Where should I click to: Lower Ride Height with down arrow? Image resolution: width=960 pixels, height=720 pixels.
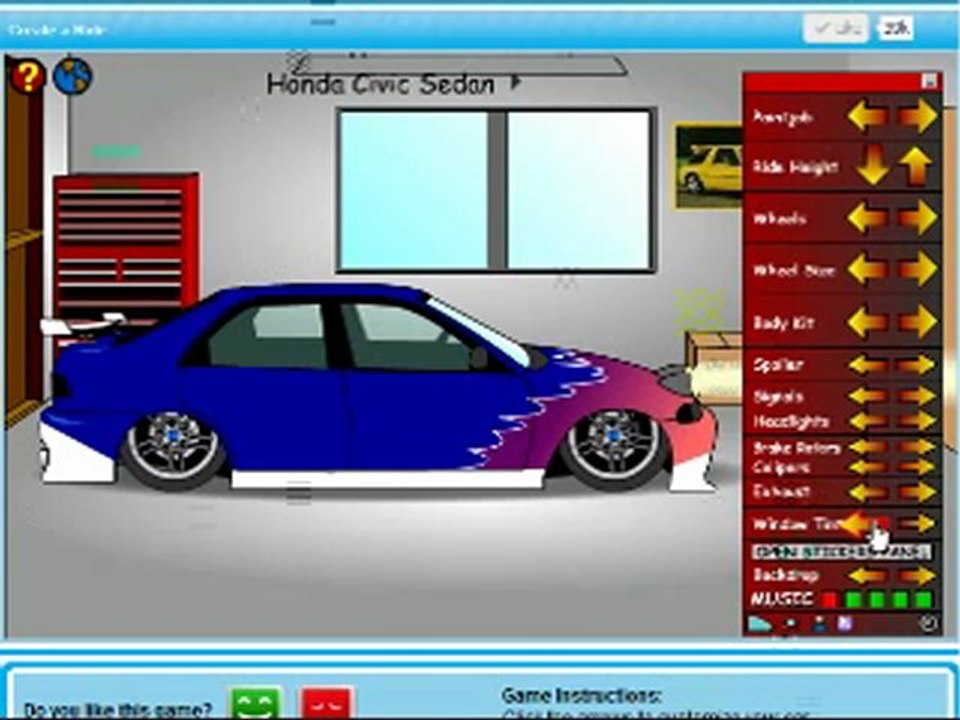coord(872,165)
